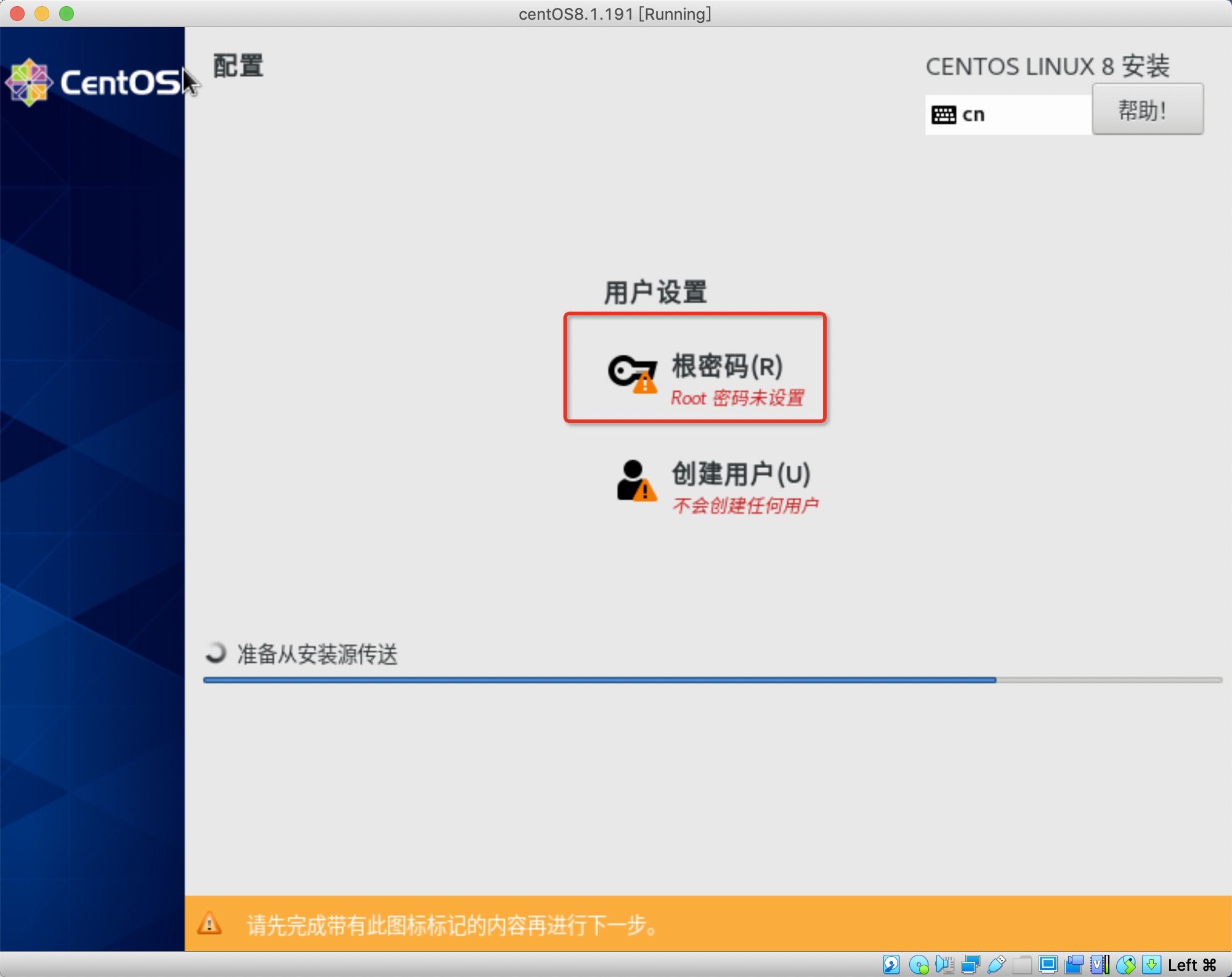The height and width of the screenshot is (977, 1232).
Task: Click the VirtualBox USB devices status icon
Action: [x=996, y=964]
